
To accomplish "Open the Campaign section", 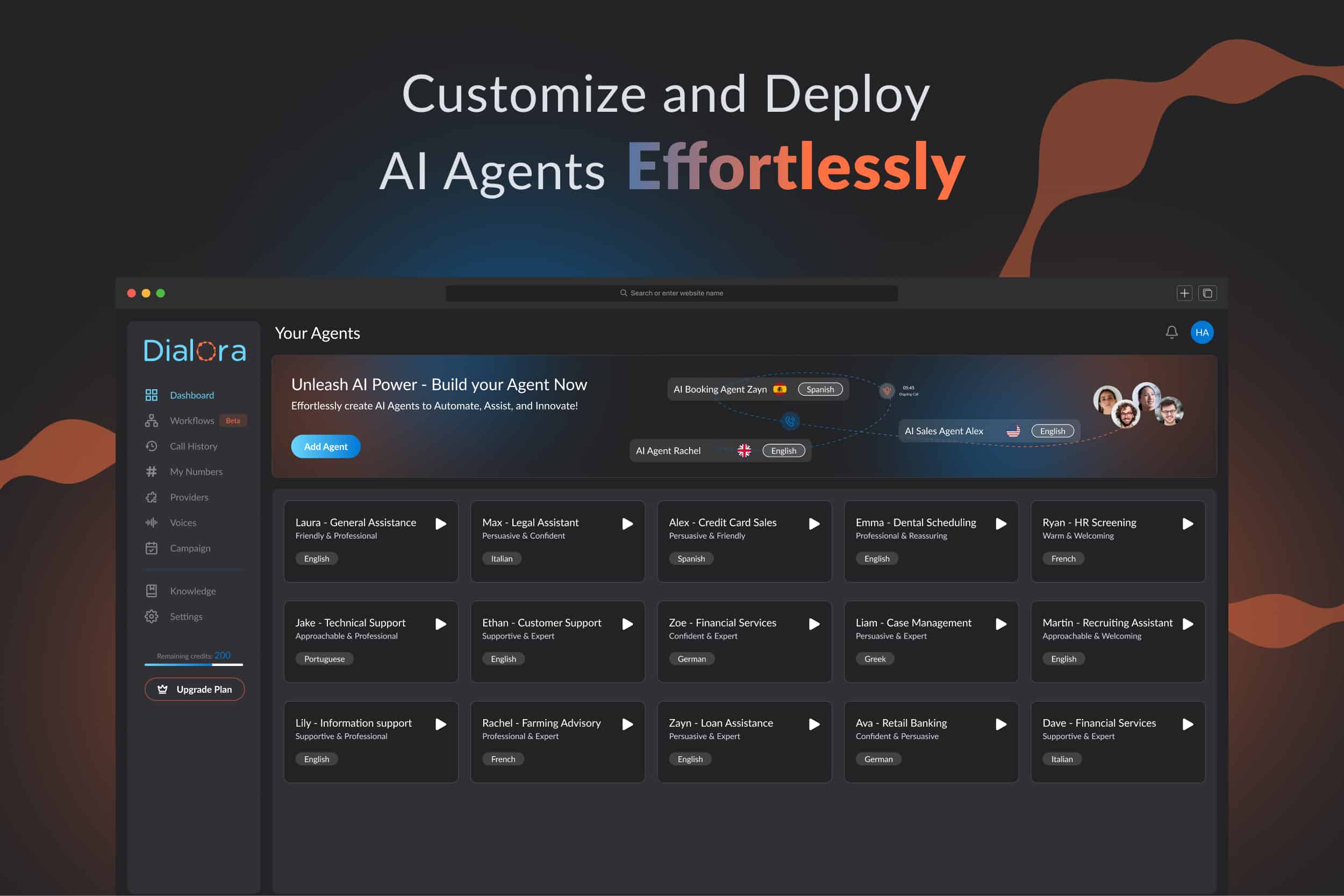I will tap(189, 547).
